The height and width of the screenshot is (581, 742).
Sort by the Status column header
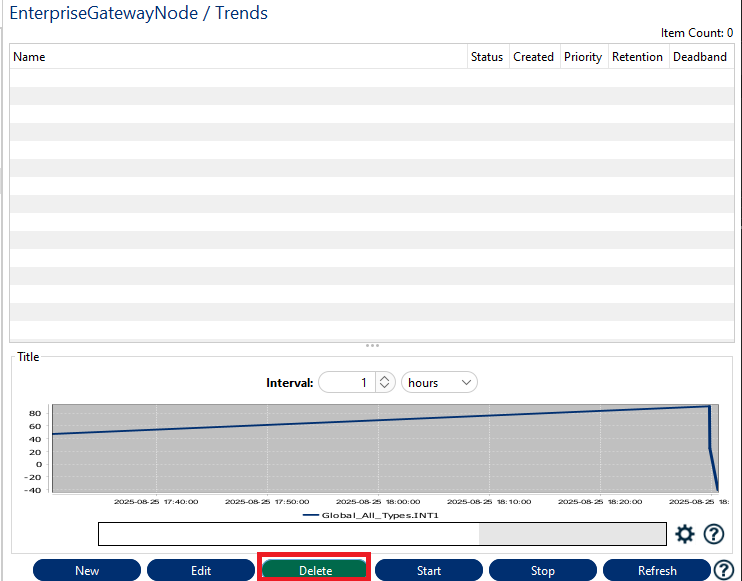click(x=487, y=57)
